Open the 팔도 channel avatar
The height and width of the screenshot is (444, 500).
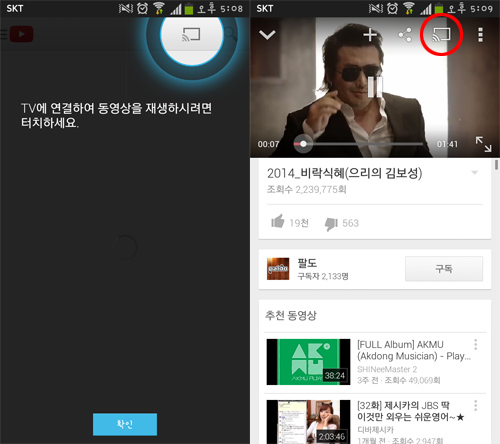click(278, 269)
